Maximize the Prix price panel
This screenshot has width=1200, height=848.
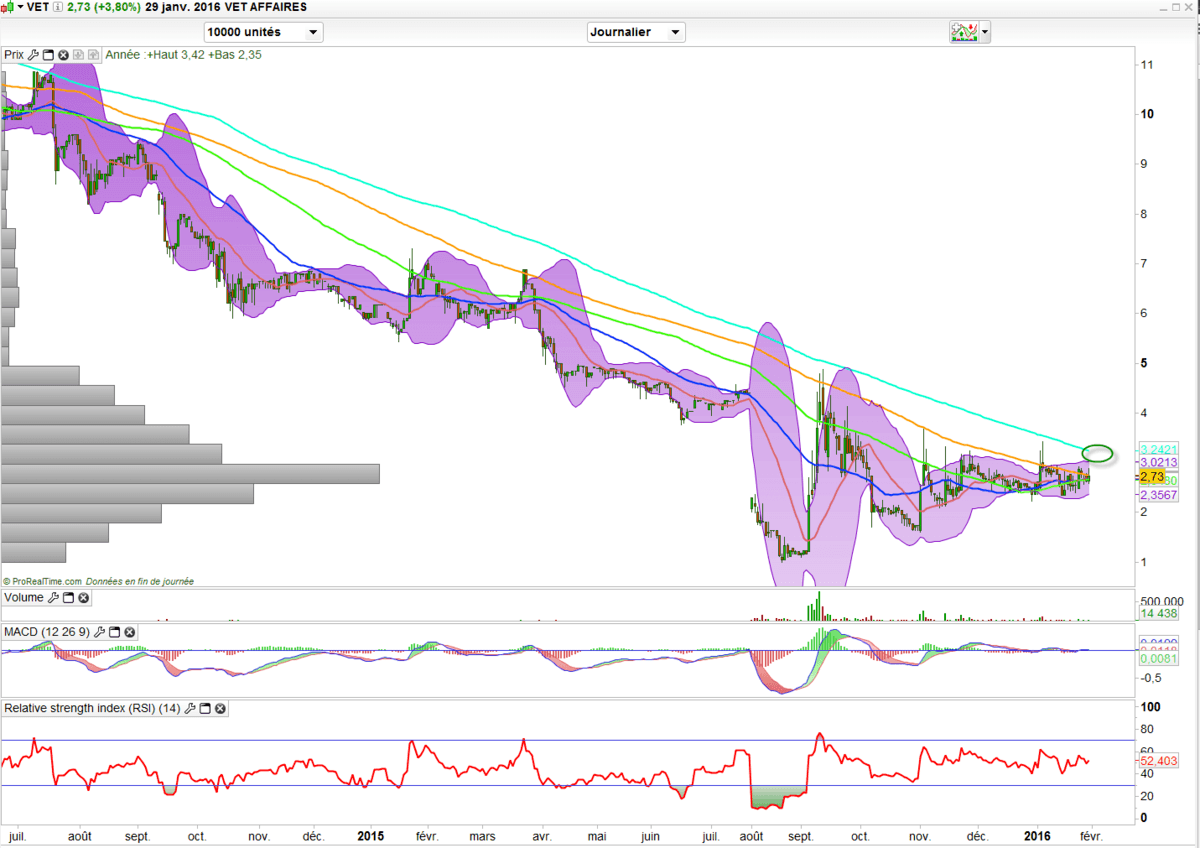pos(48,55)
